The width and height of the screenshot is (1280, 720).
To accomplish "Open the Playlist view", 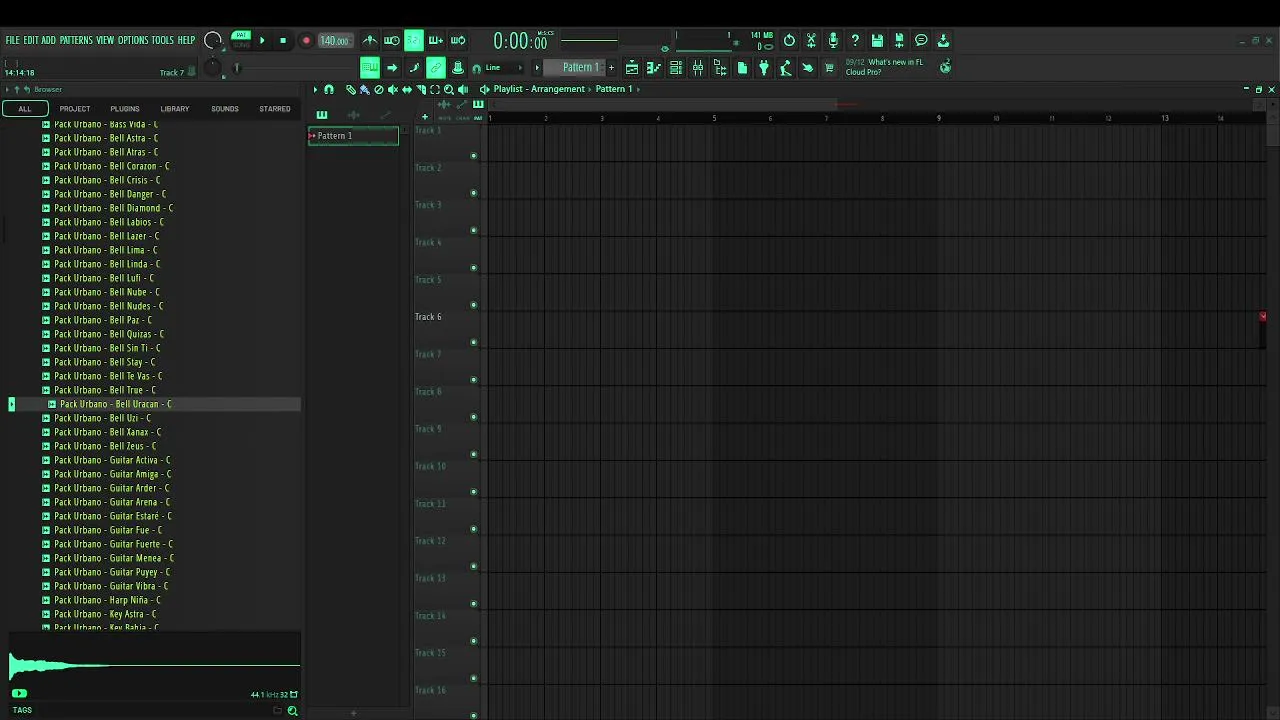I will [x=632, y=68].
